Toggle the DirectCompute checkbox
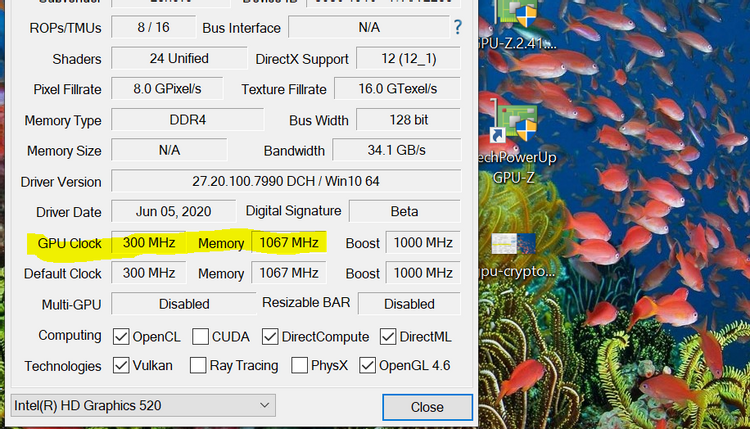 point(270,337)
